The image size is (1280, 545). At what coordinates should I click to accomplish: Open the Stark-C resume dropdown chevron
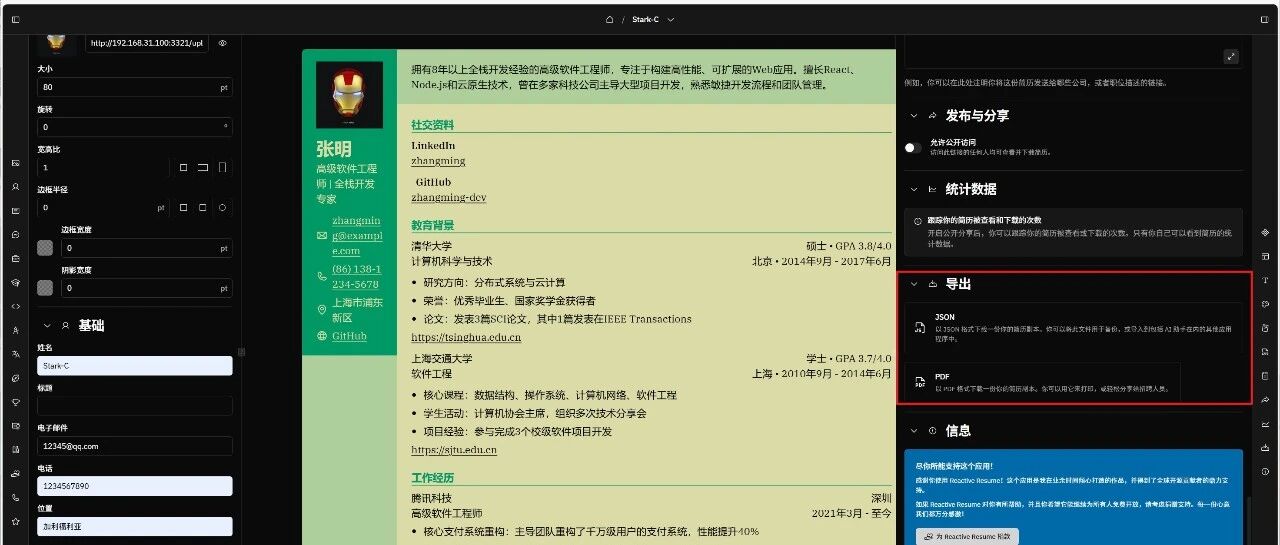[x=671, y=19]
